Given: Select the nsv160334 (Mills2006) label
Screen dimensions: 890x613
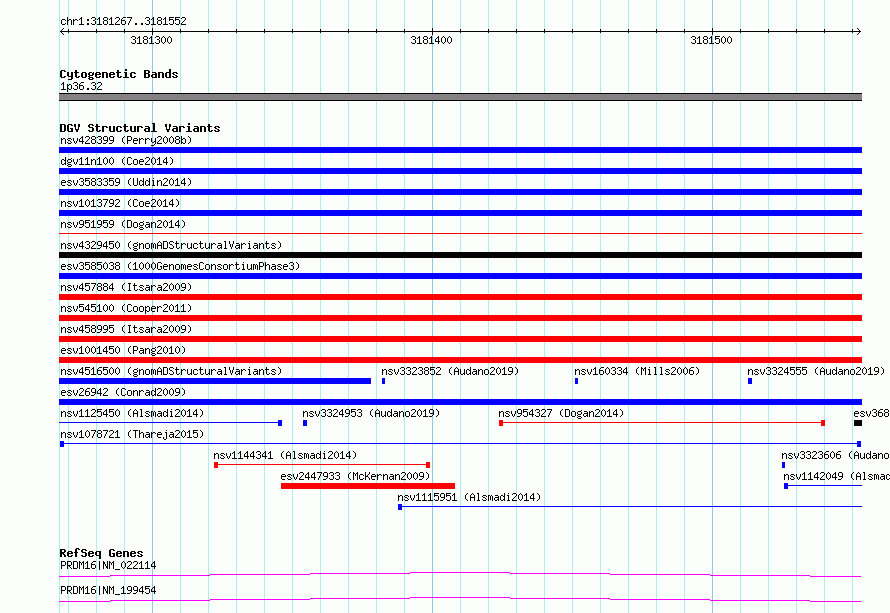Looking at the screenshot, I should click(637, 371).
